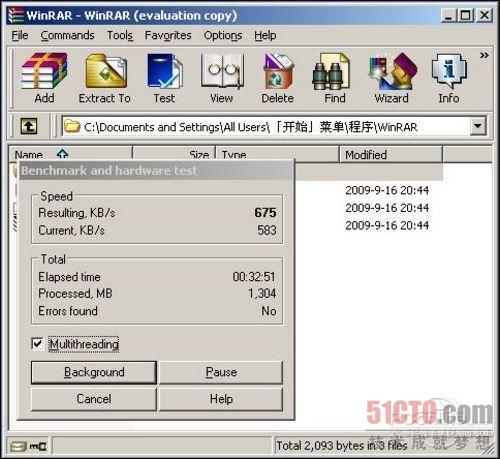Viewport: 500px width, 459px height.
Task: Click the Background button
Action: coord(94,372)
